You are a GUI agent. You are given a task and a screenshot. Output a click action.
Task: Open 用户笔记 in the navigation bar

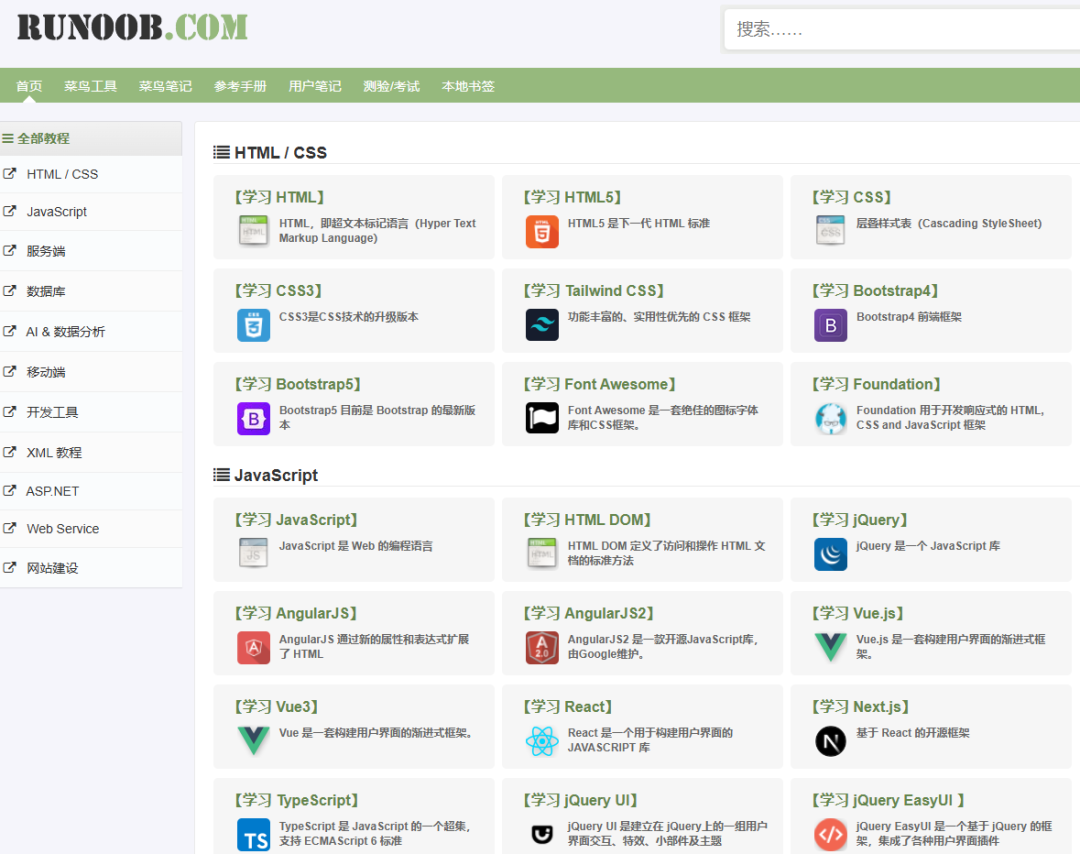click(x=315, y=86)
